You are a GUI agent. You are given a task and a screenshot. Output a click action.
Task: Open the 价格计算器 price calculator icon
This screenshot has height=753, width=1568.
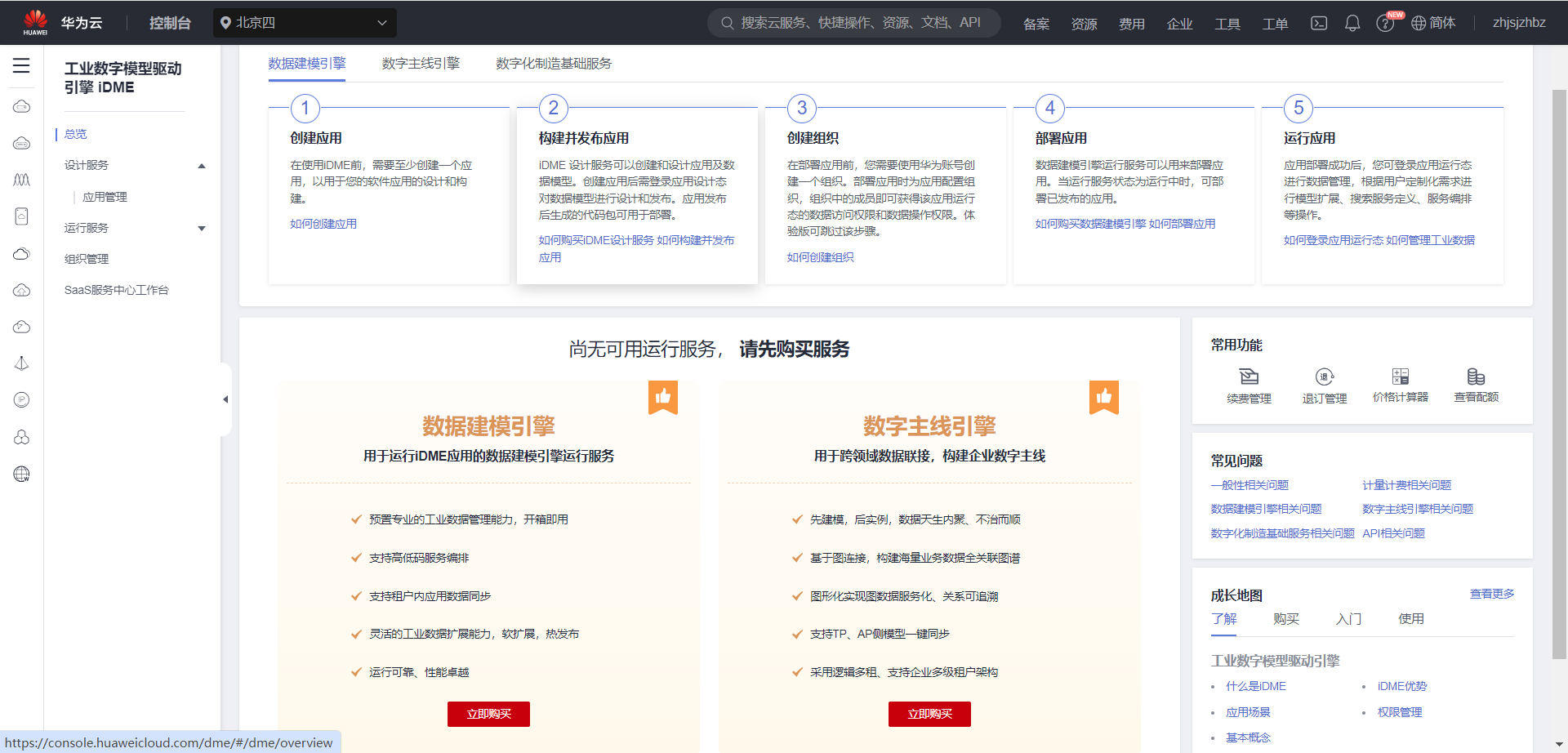tap(1401, 376)
